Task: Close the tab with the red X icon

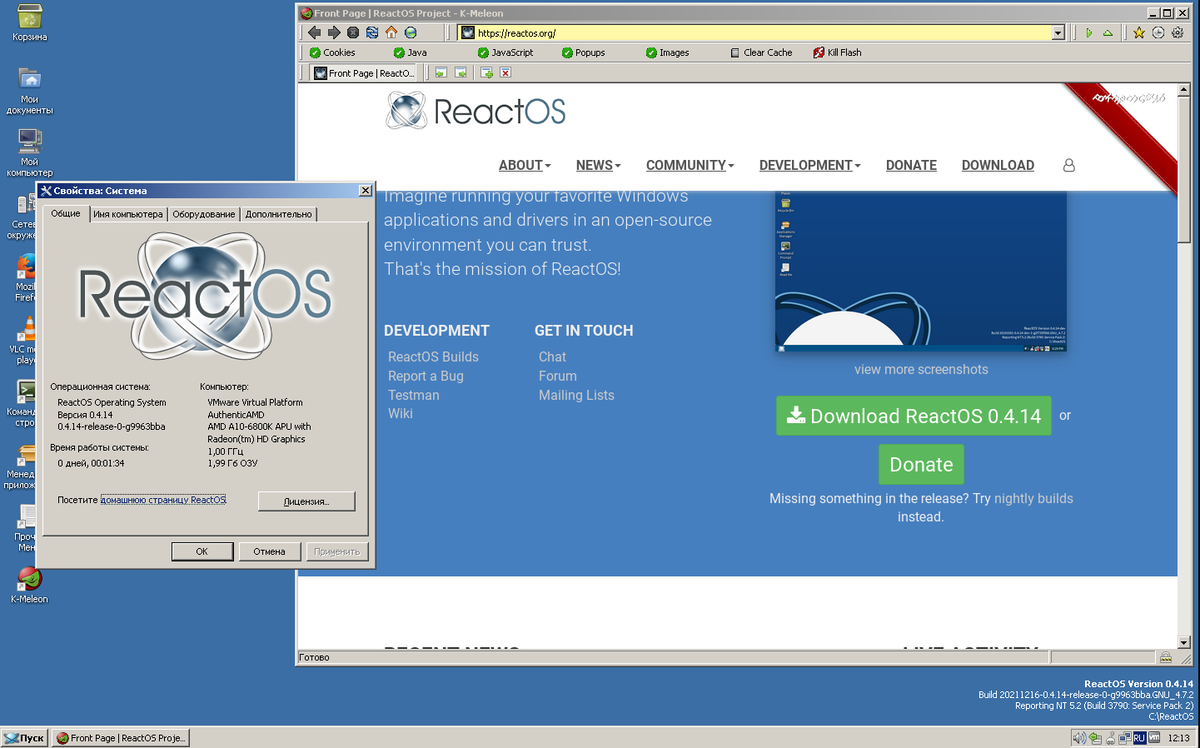Action: [505, 73]
